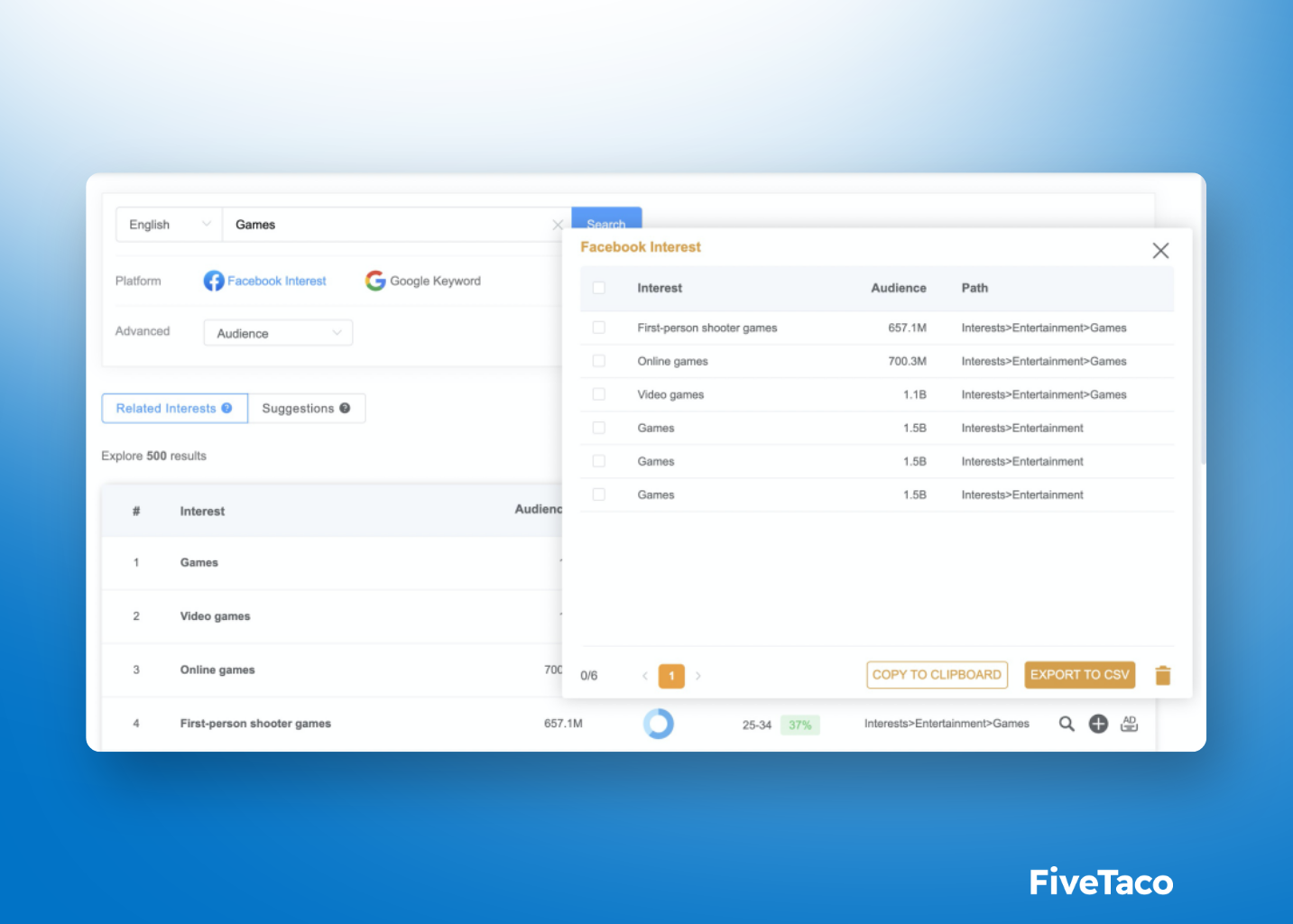Image resolution: width=1293 pixels, height=924 pixels.
Task: Select Facebook Interest platform
Action: 265,281
